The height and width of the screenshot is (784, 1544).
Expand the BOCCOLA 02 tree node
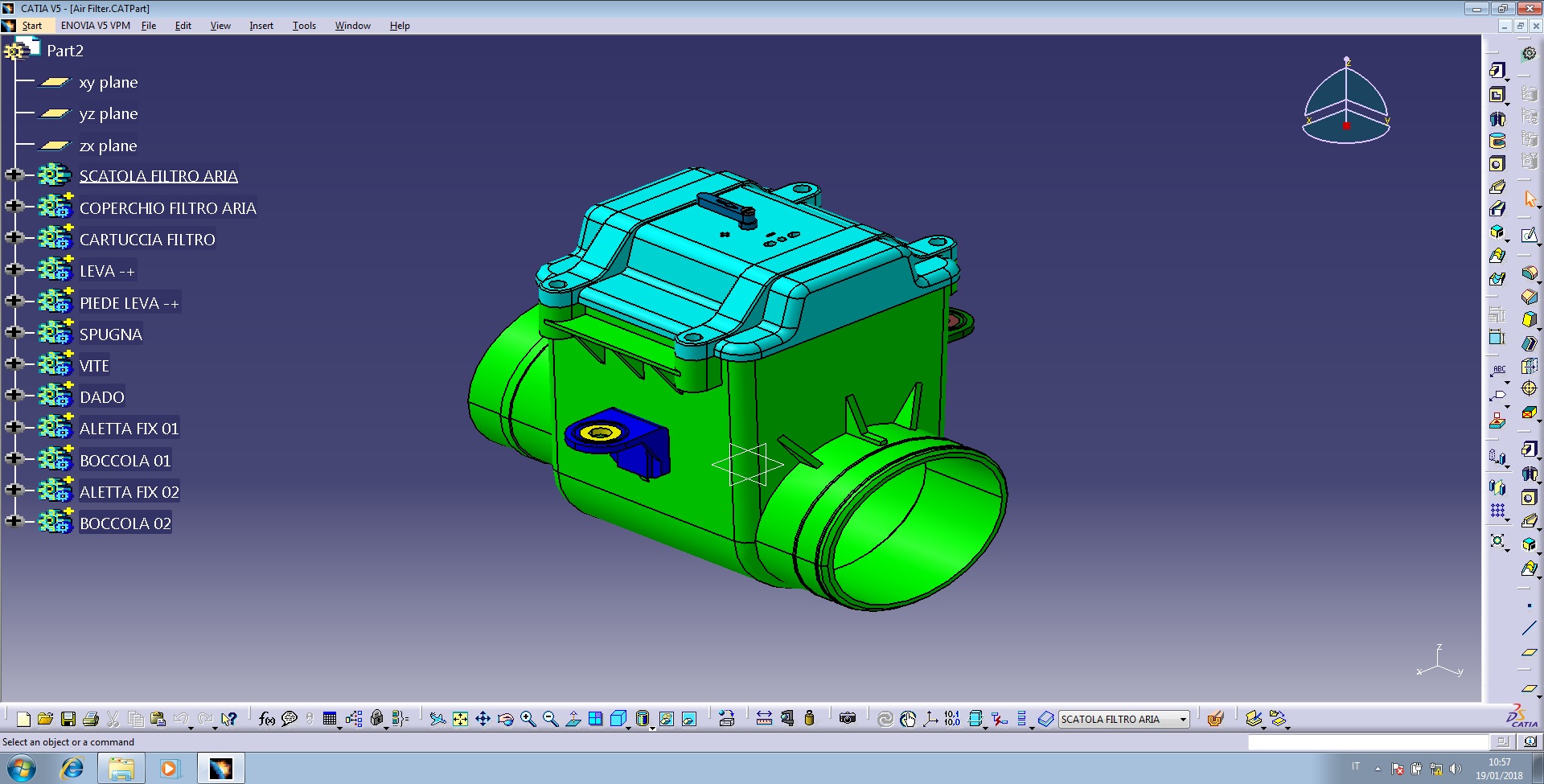coord(13,521)
